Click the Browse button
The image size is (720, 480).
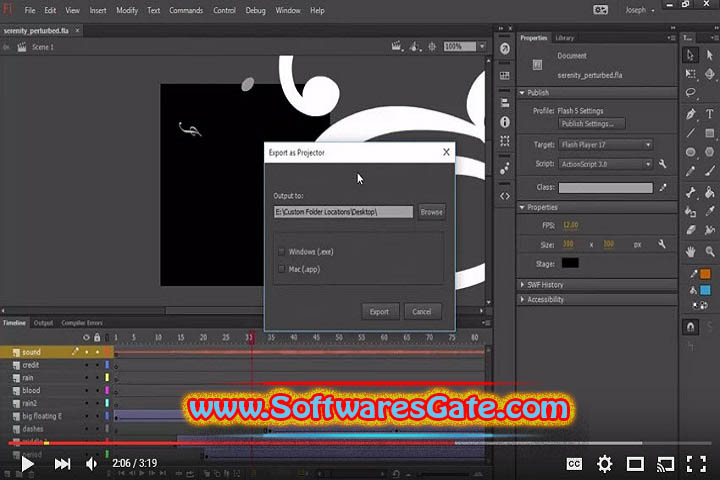(x=432, y=212)
